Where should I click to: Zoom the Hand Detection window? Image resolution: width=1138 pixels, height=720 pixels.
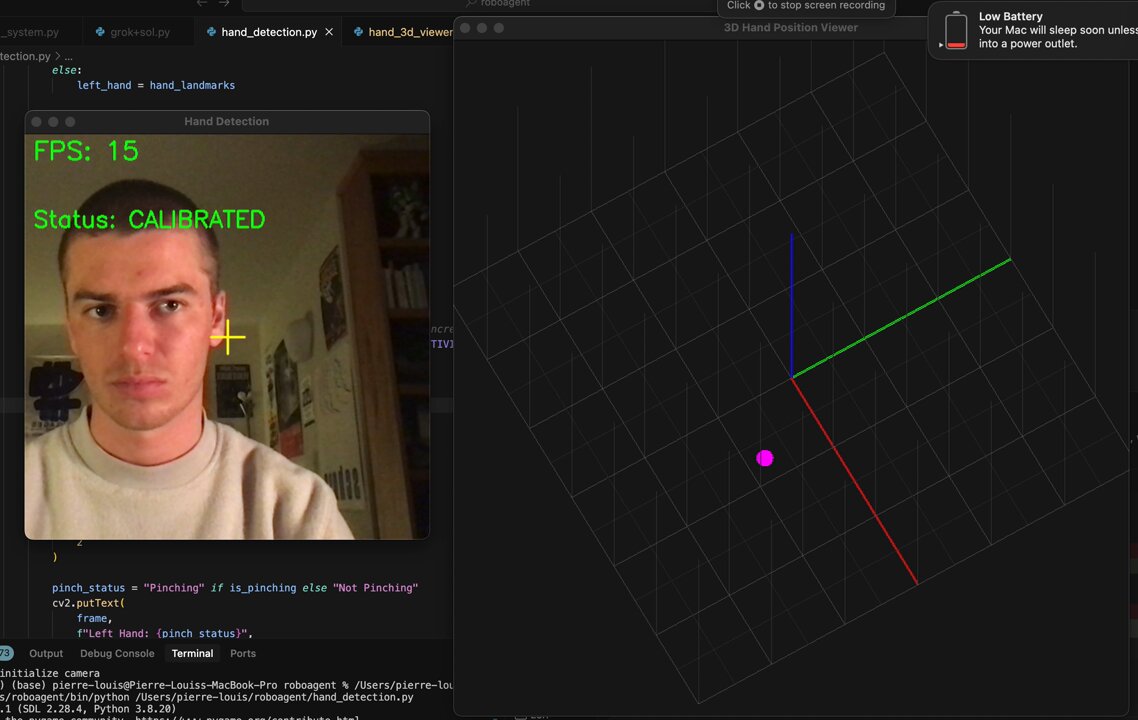(70, 122)
